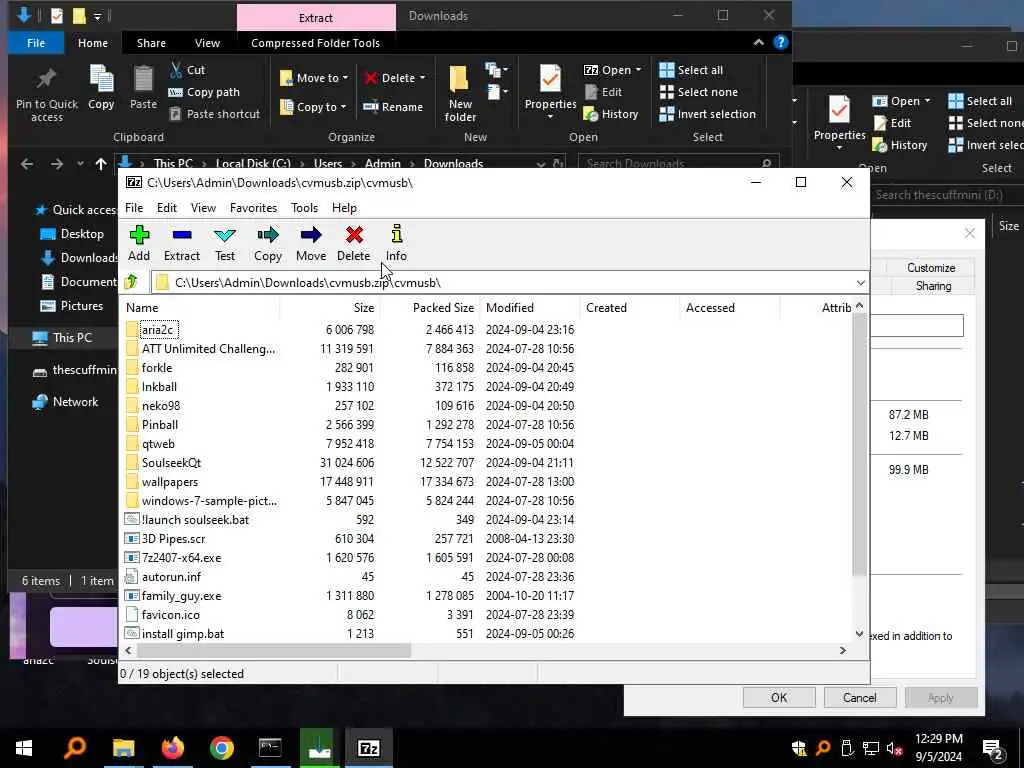Viewport: 1024px width, 768px height.
Task: Select the Pinball folder in 7-Zip
Action: pyautogui.click(x=159, y=424)
